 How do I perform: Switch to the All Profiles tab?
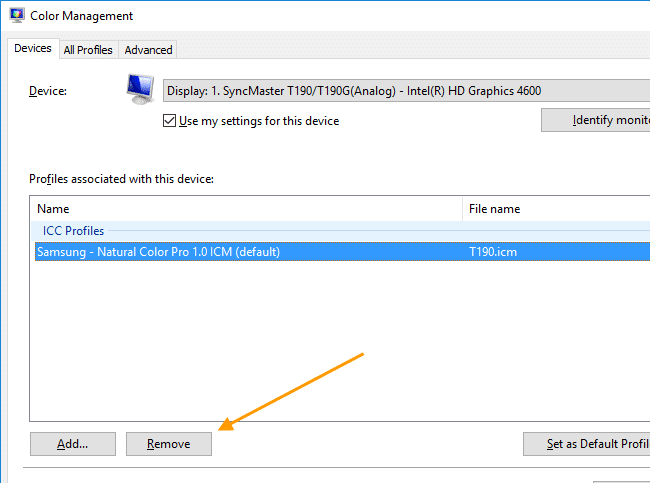[x=88, y=50]
